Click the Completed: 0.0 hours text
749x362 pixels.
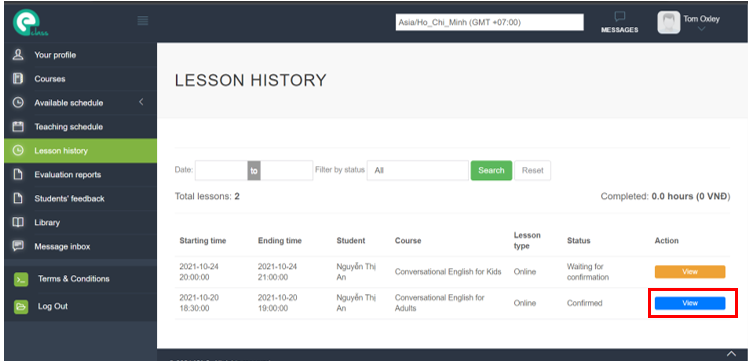point(665,196)
